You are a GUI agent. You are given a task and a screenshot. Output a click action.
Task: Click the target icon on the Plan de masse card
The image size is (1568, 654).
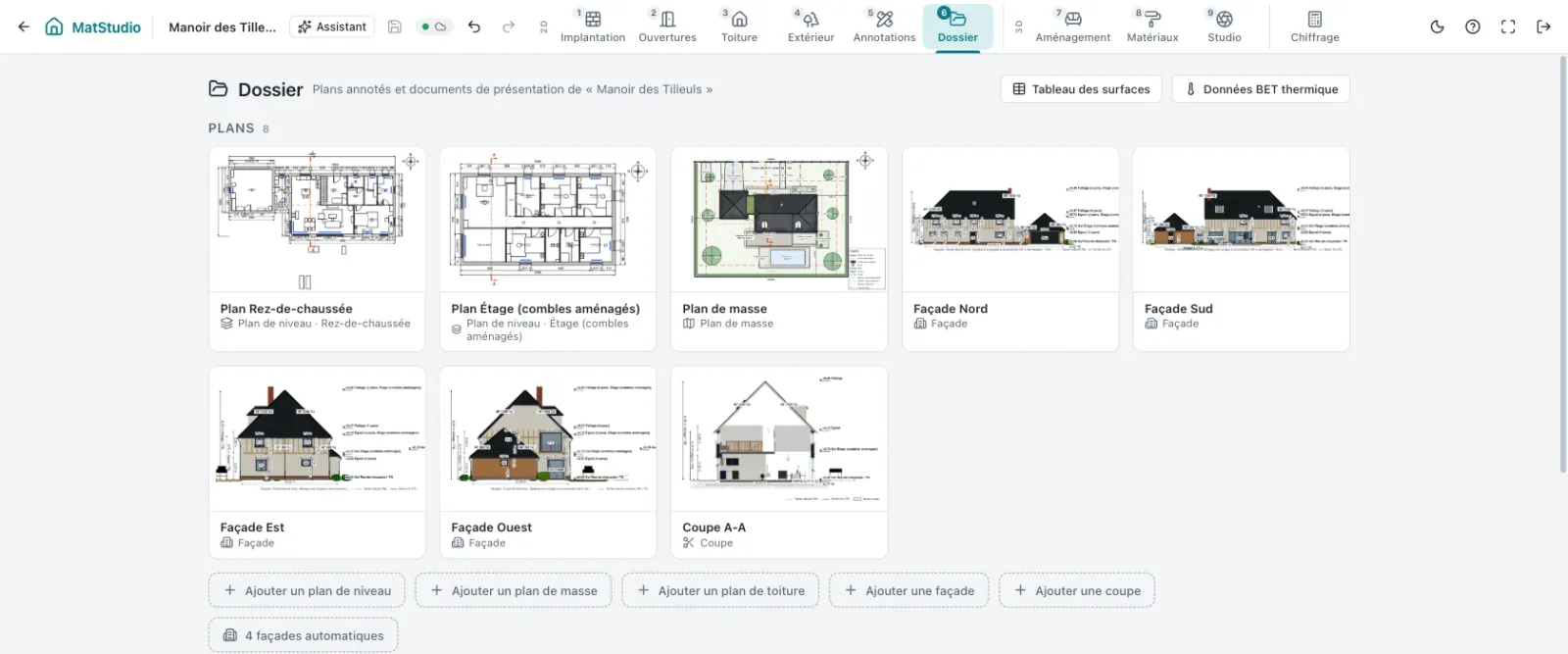coord(865,161)
